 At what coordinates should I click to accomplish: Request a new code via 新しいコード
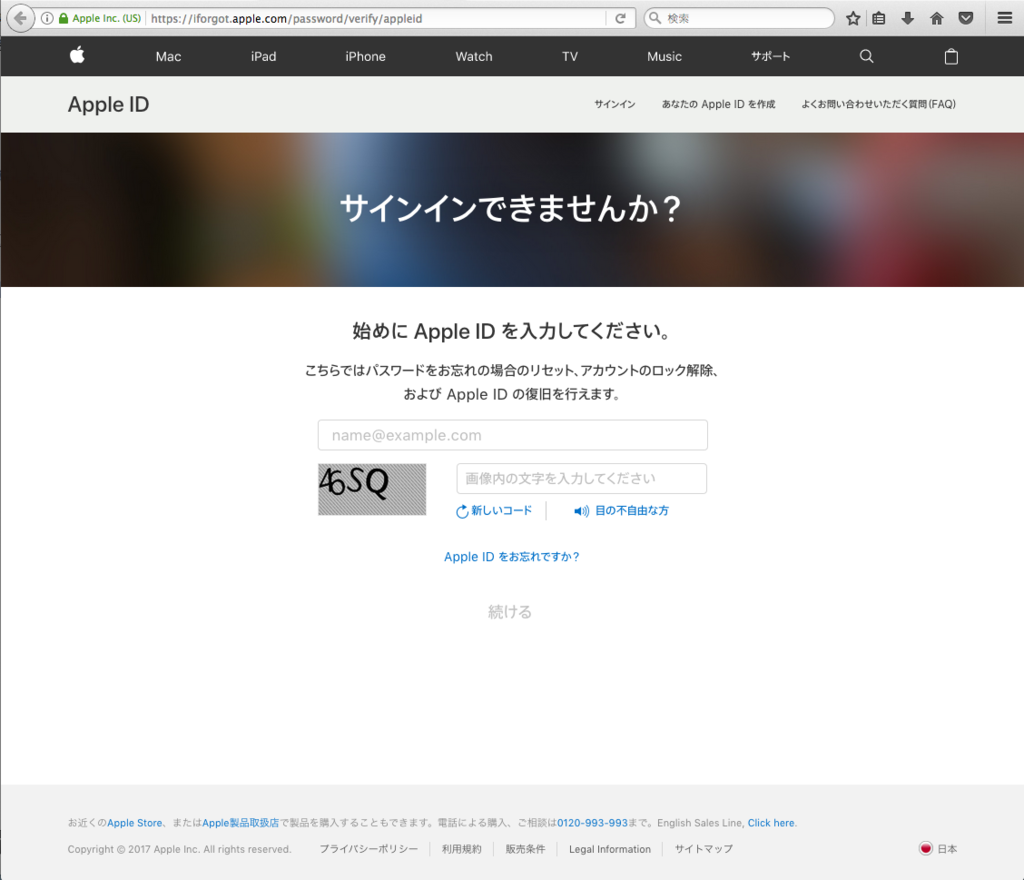coord(502,511)
